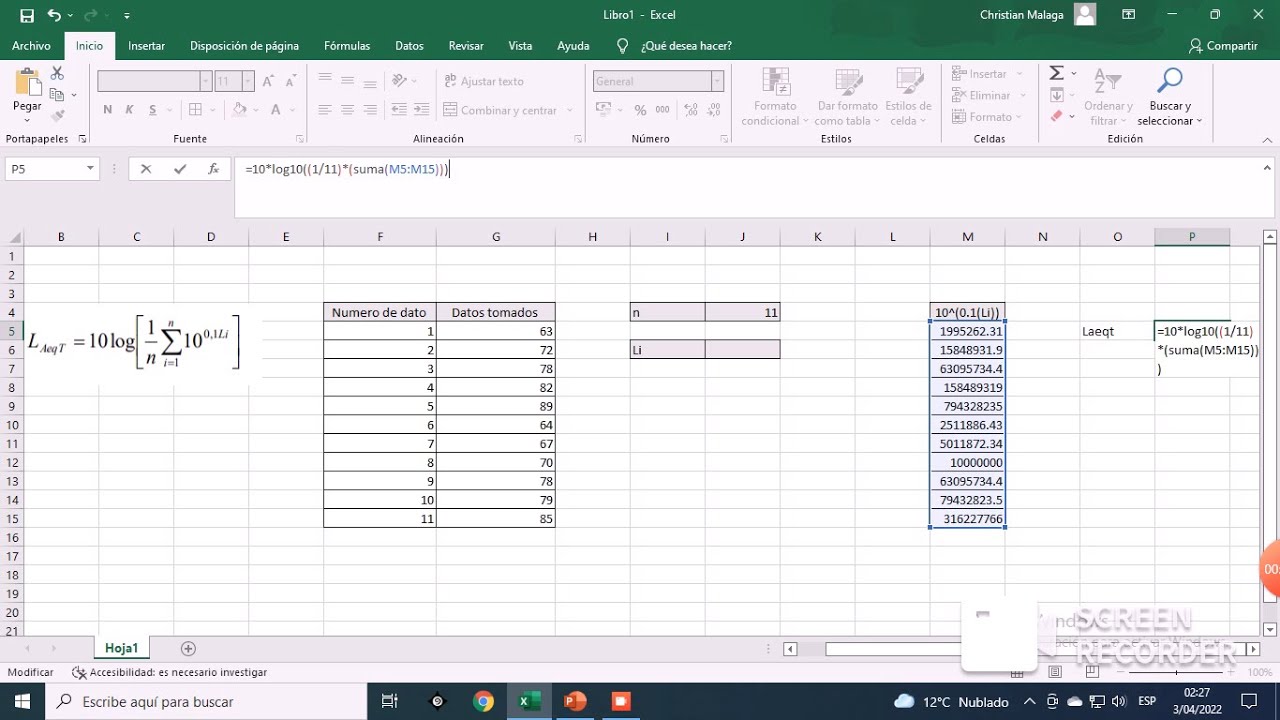Add a new sheet with plus icon
Viewport: 1280px width, 720px height.
tap(188, 649)
